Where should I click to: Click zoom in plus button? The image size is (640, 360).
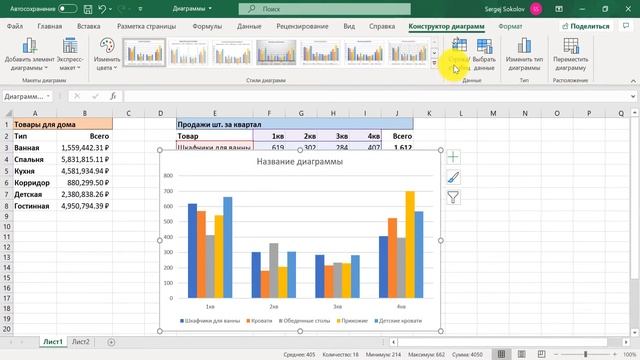[615, 354]
